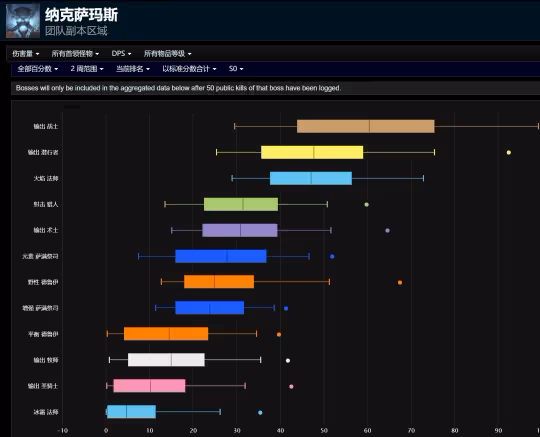Open the 伤害量 dropdown
This screenshot has width=540, height=437.
coord(26,54)
